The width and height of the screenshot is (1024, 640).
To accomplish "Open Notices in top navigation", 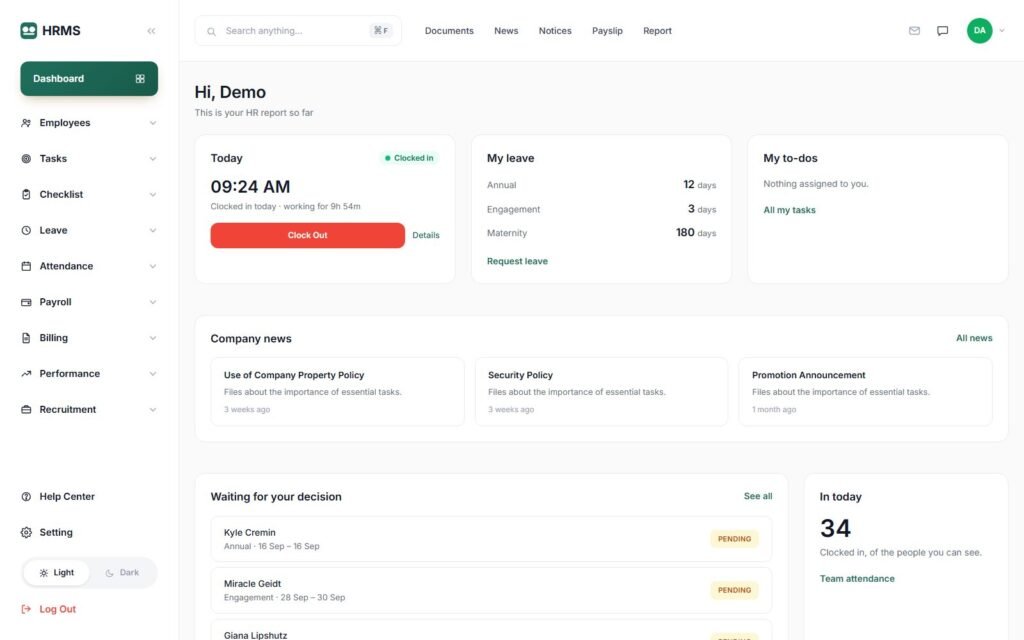I will pyautogui.click(x=555, y=31).
